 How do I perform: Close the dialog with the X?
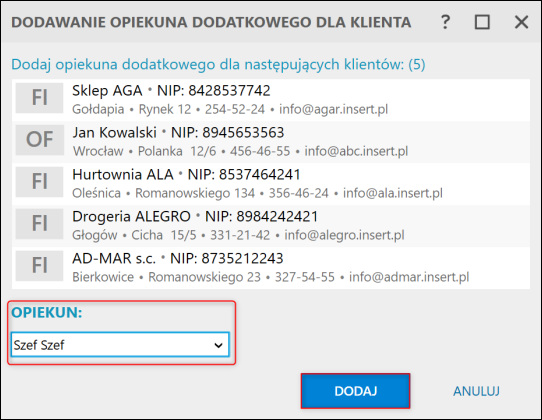pyautogui.click(x=521, y=22)
